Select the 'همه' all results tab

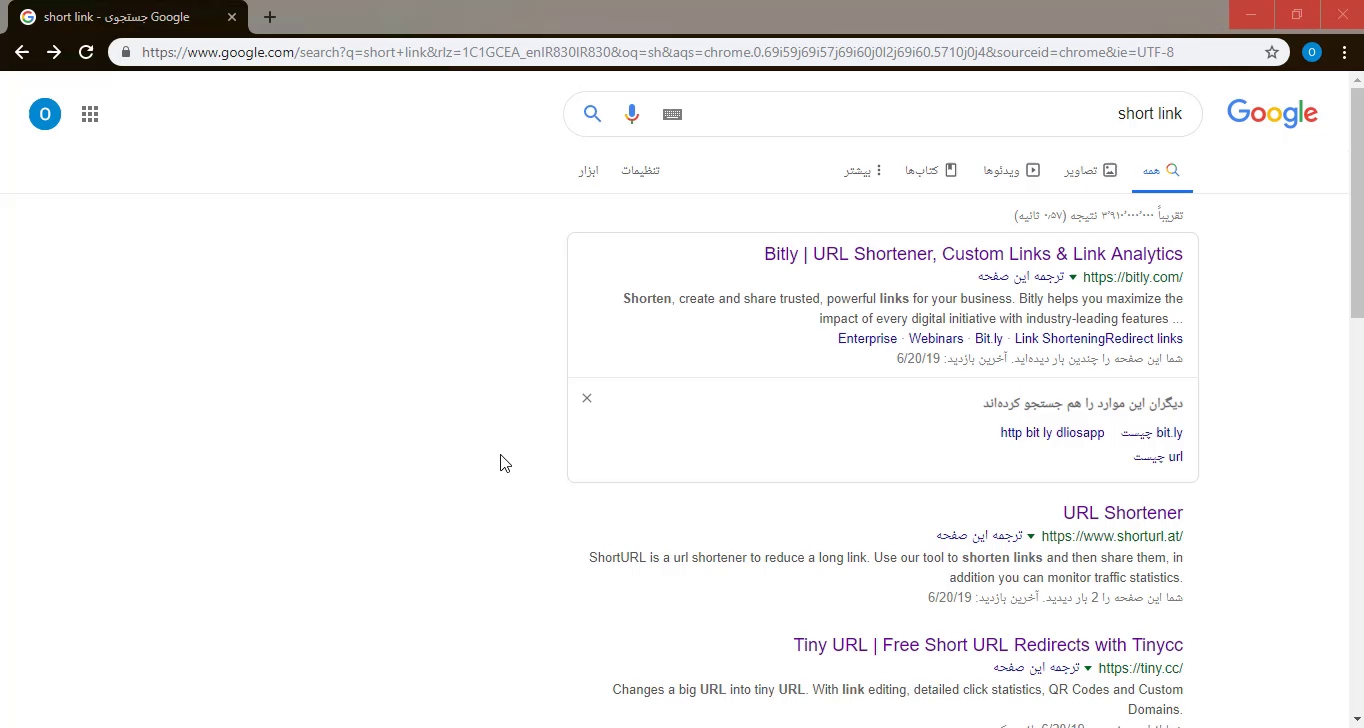[1162, 170]
